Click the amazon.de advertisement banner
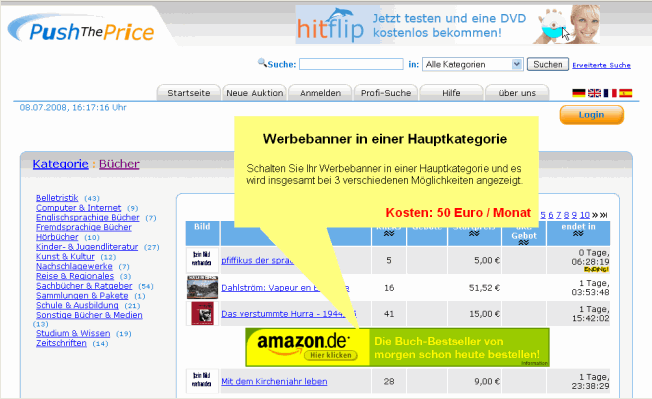Screen dimensions: 652x399 (x=397, y=347)
